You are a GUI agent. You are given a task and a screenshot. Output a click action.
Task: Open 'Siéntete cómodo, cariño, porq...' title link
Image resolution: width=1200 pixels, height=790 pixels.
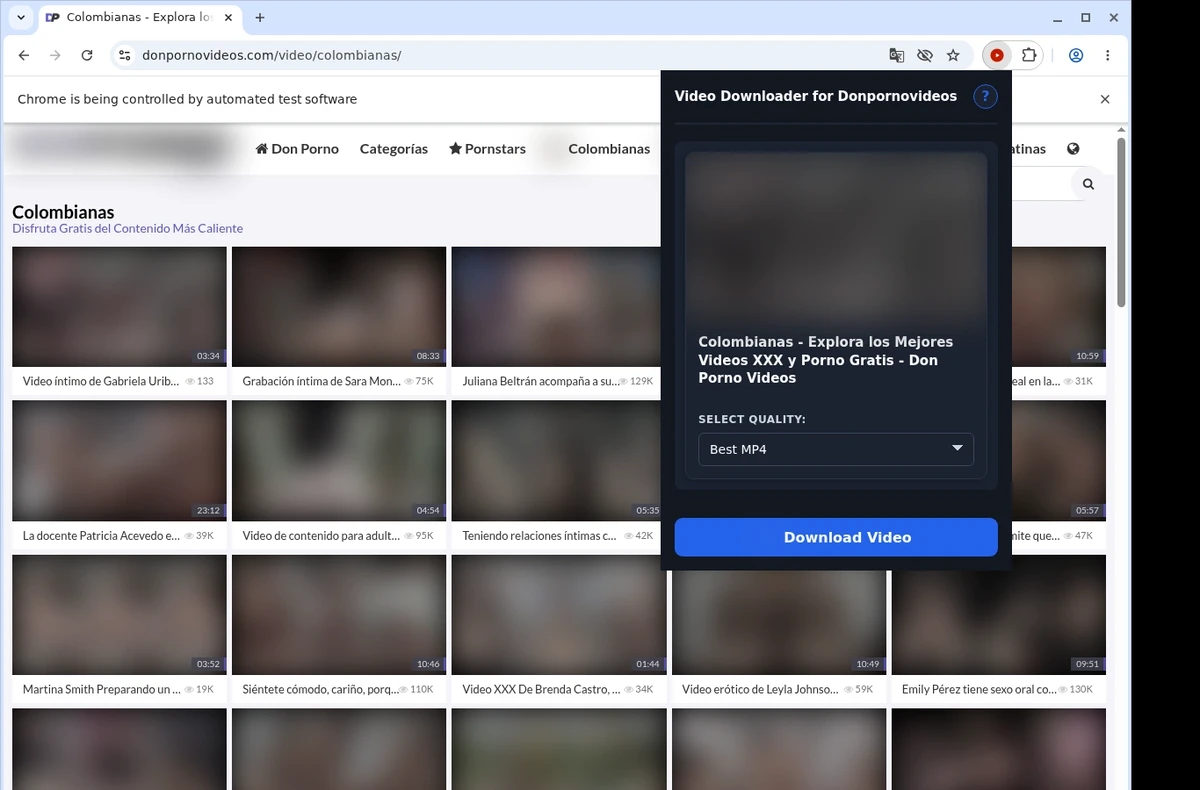coord(321,689)
